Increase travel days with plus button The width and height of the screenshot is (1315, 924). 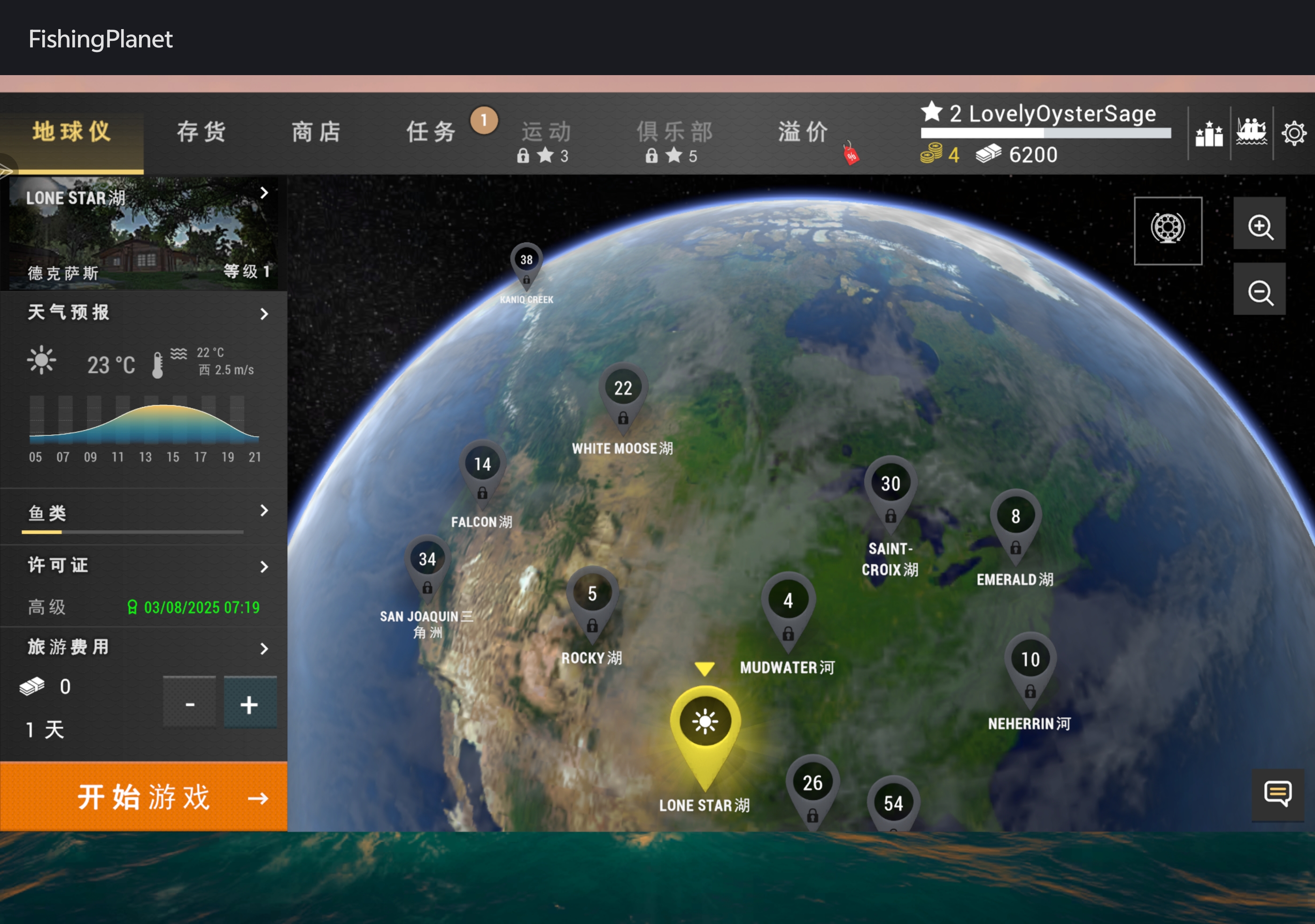(250, 702)
